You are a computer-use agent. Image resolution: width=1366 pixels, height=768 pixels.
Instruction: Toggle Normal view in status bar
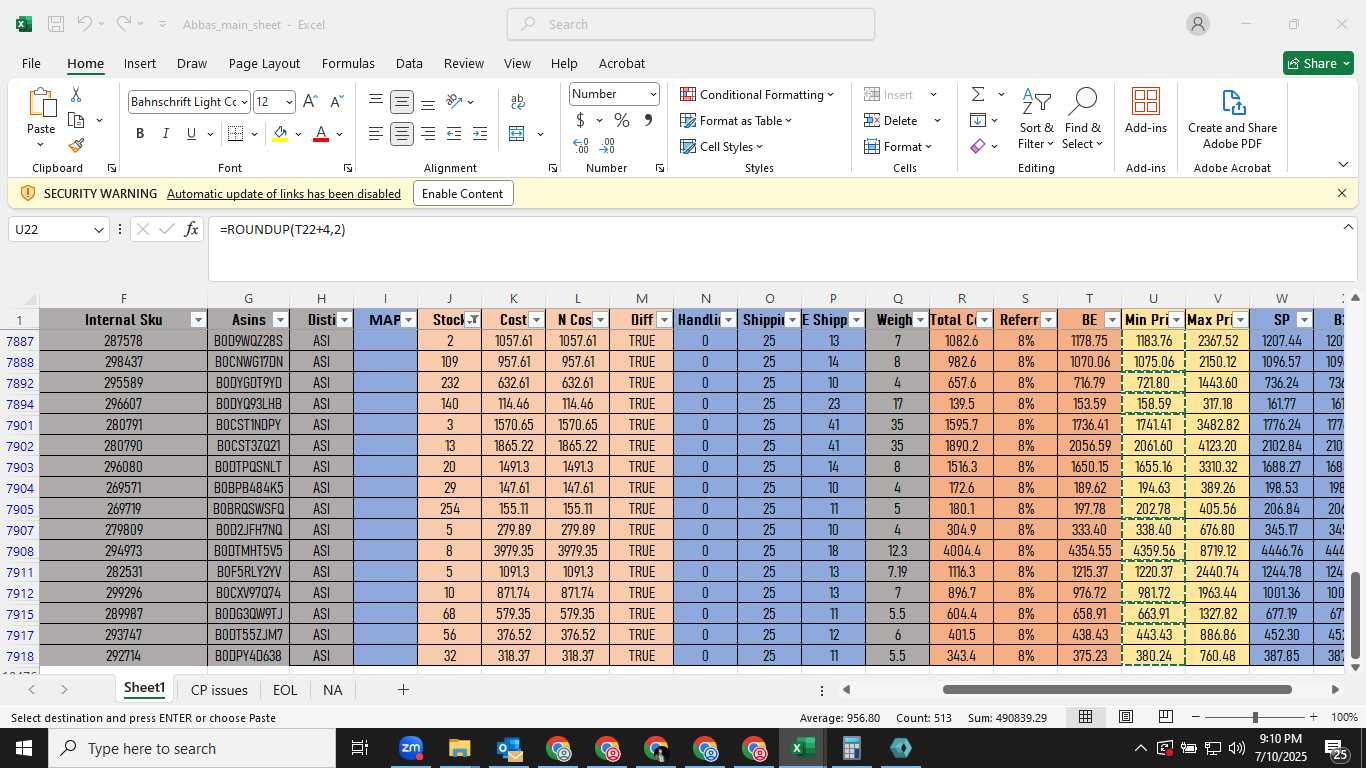tap(1086, 717)
